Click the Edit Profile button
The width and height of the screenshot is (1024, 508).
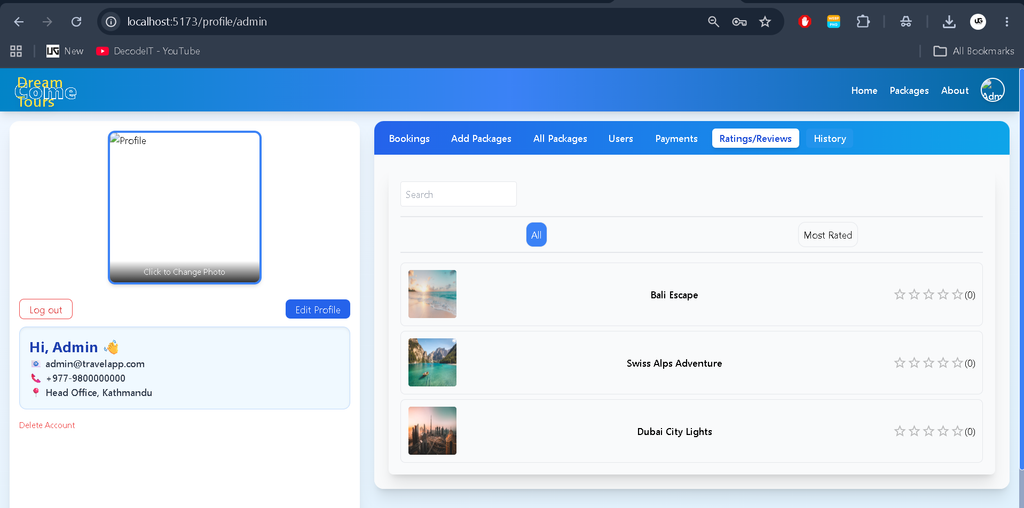coord(317,310)
